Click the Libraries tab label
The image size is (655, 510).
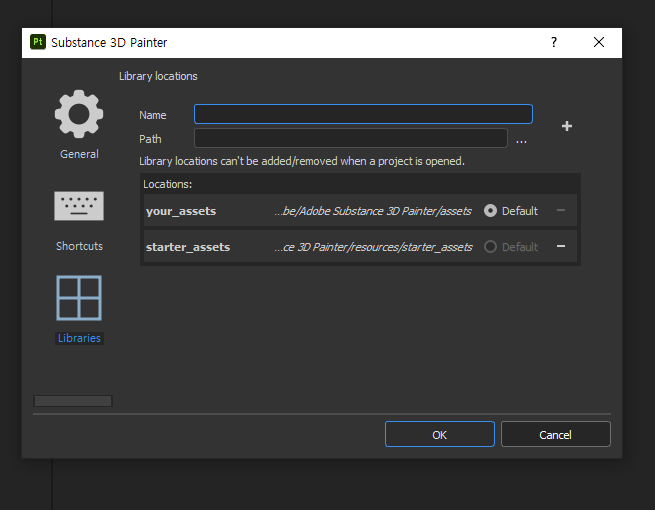[x=79, y=338]
